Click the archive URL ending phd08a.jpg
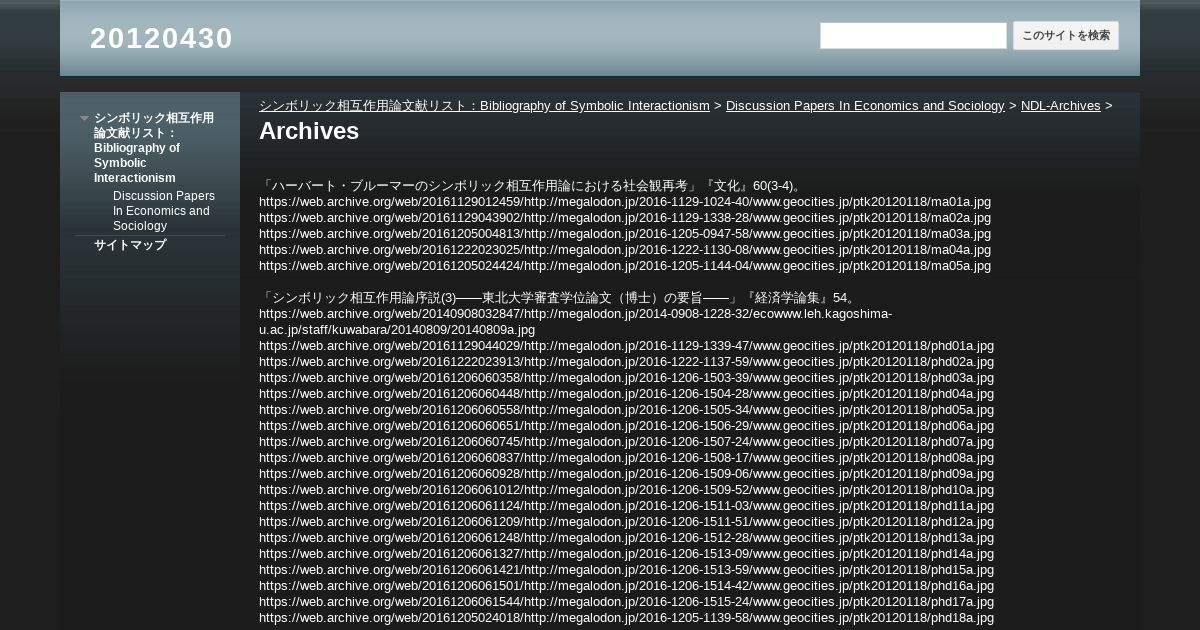This screenshot has width=1200, height=630. 626,458
